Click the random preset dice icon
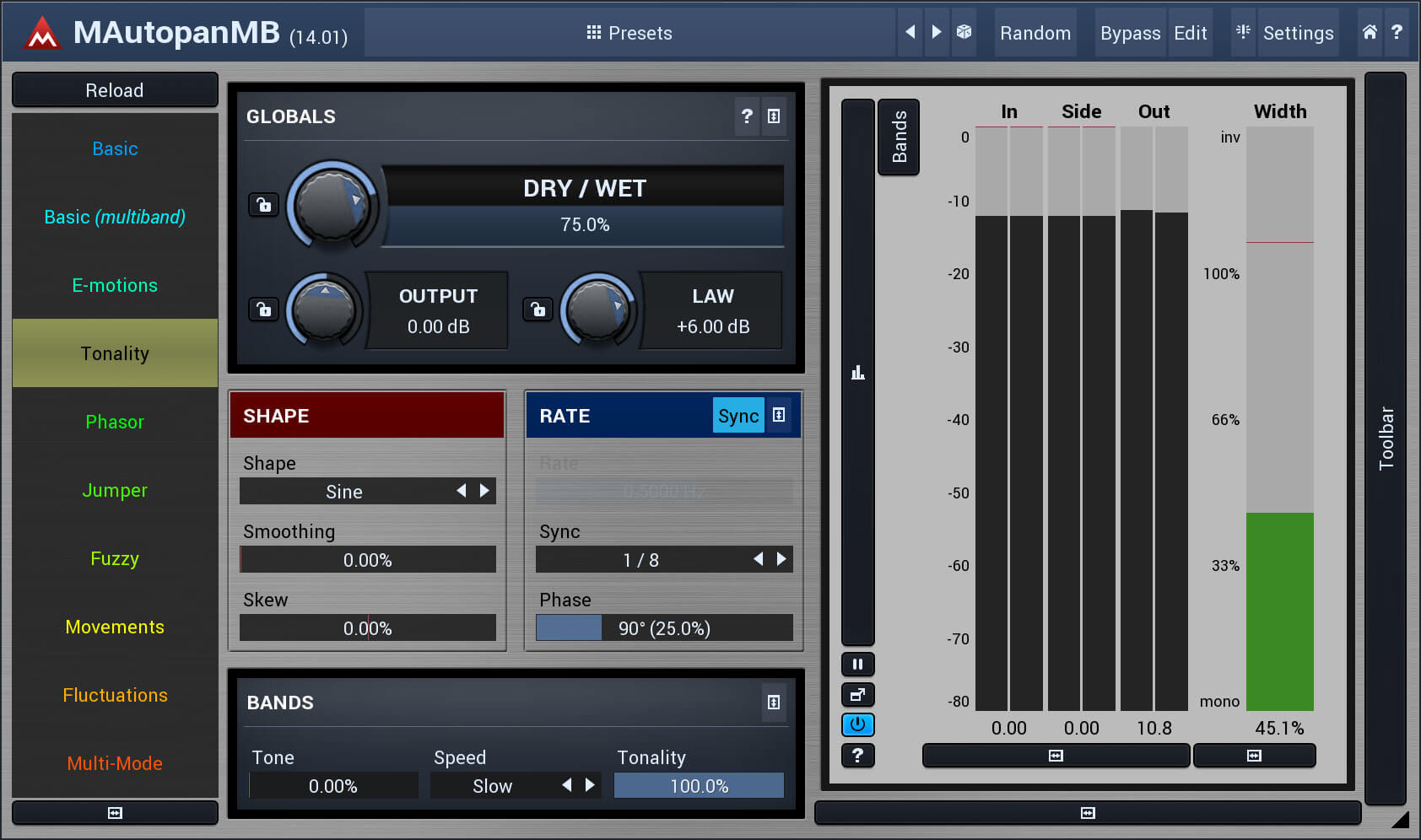The height and width of the screenshot is (840, 1421). tap(964, 32)
